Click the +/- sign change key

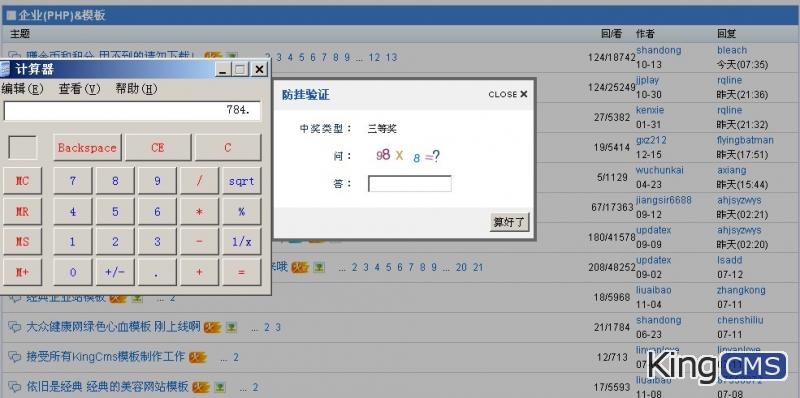115,272
